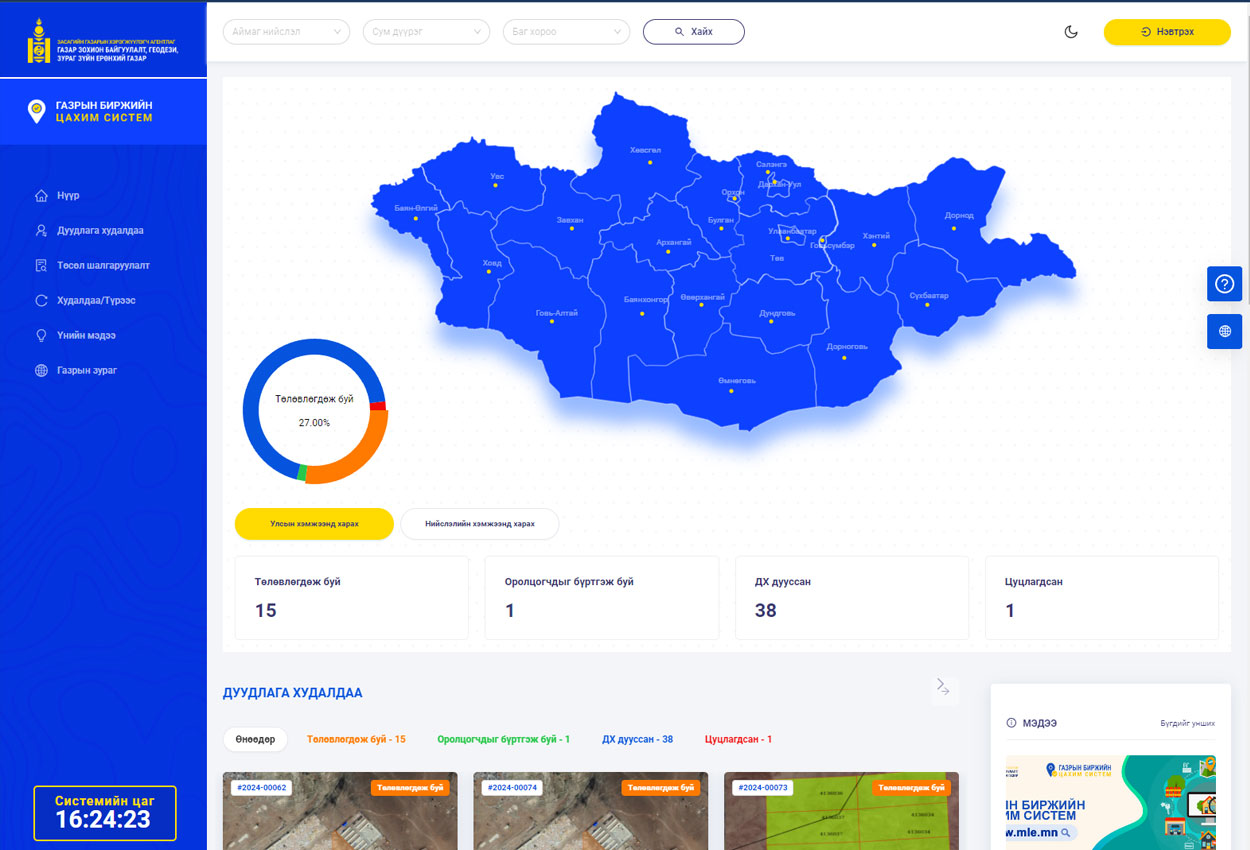Click the home icon beside Нүүр
This screenshot has height=850, width=1250.
point(41,196)
